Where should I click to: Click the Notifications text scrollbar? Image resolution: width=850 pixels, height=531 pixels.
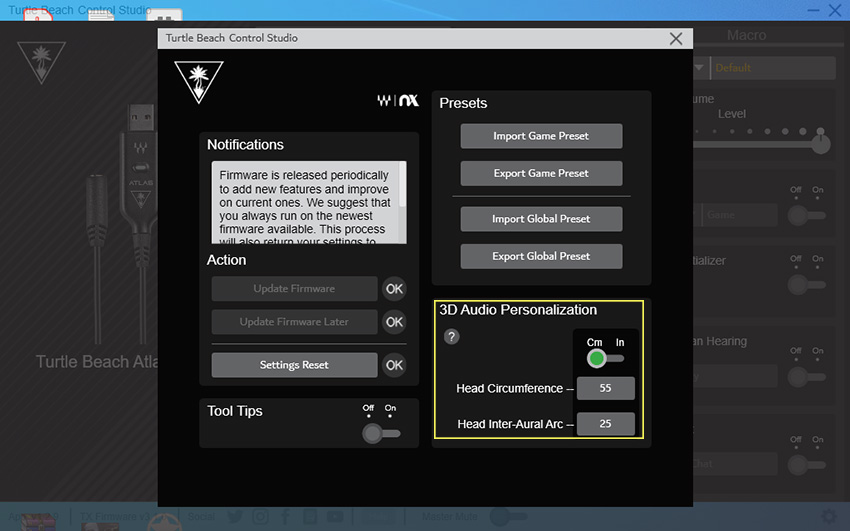click(x=402, y=200)
